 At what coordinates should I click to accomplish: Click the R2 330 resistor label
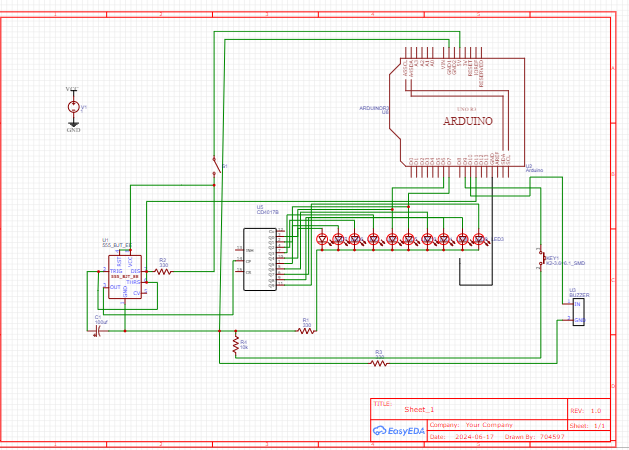[163, 263]
